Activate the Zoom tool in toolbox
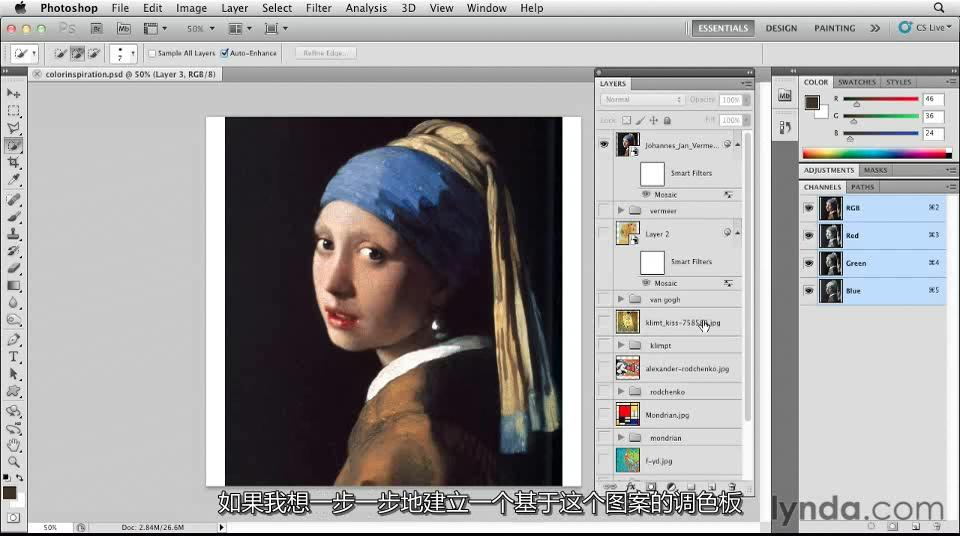Image resolution: width=960 pixels, height=536 pixels. 14,462
